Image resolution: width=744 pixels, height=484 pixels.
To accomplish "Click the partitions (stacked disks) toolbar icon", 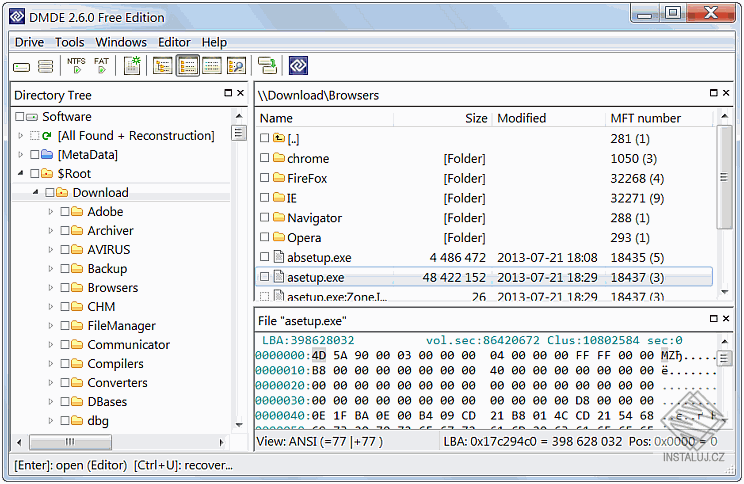I will pyautogui.click(x=45, y=67).
